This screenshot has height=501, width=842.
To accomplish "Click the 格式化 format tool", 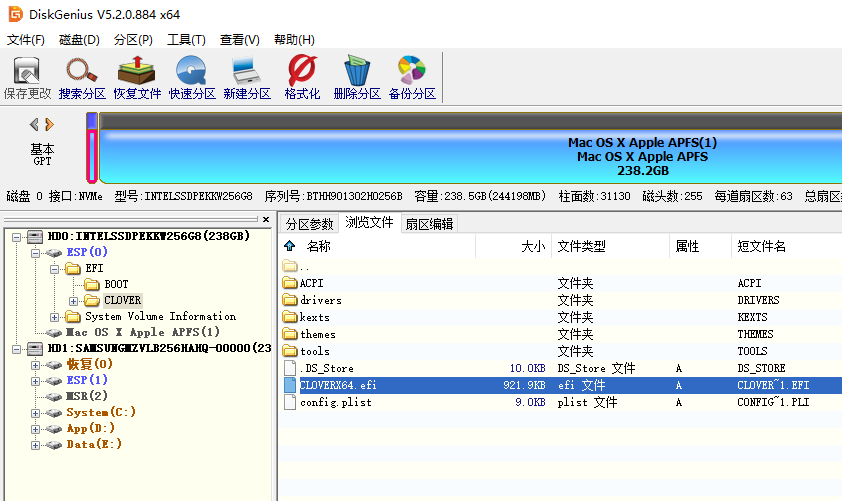I will tap(302, 78).
